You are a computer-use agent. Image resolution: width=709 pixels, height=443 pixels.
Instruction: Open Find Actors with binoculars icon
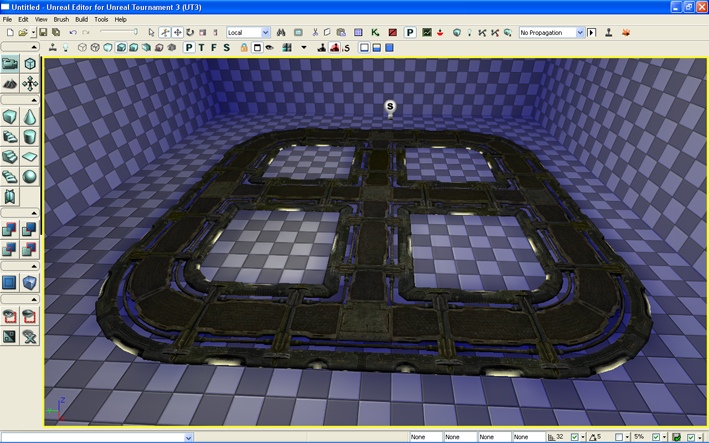click(281, 33)
